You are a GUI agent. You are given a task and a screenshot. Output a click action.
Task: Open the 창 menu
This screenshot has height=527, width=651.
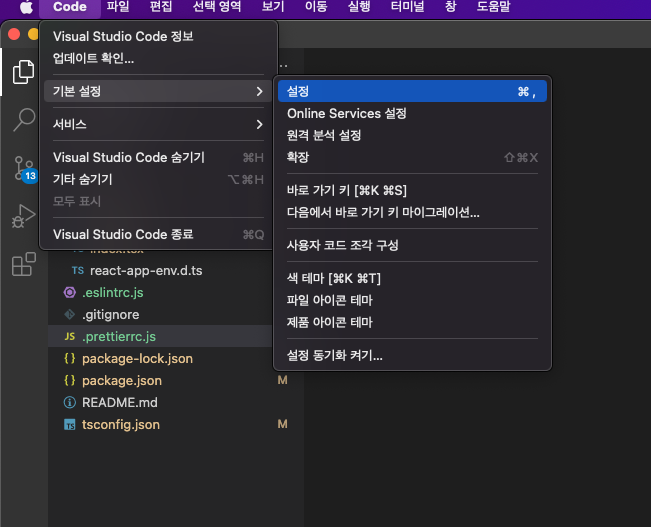click(450, 7)
